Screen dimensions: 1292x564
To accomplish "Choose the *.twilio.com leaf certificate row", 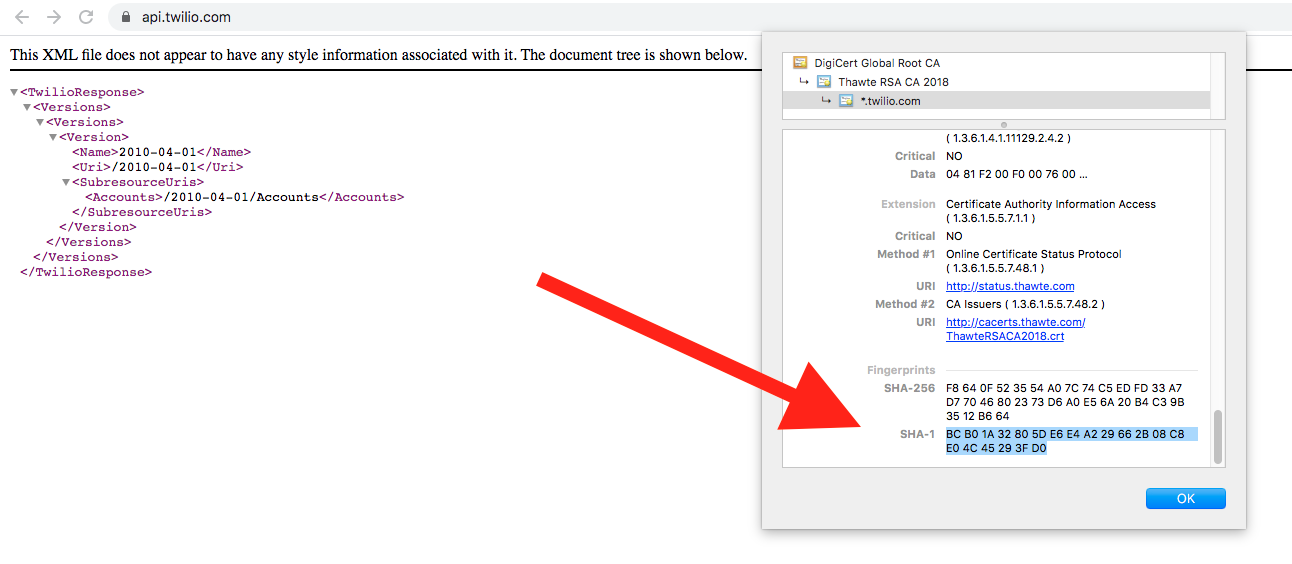I will point(997,101).
